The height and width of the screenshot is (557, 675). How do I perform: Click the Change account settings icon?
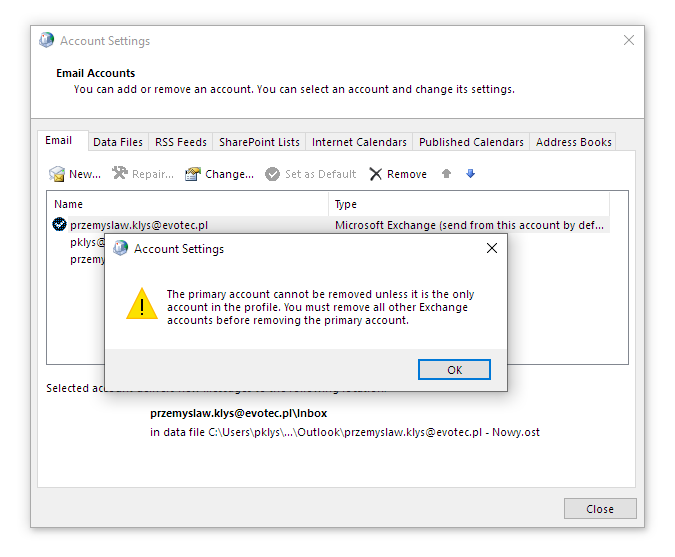point(193,174)
